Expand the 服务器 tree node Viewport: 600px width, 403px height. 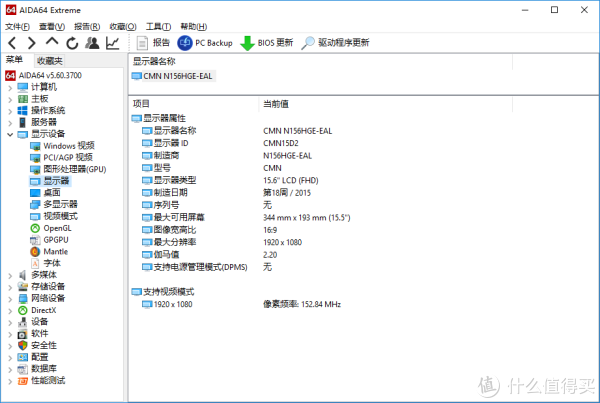[x=10, y=123]
